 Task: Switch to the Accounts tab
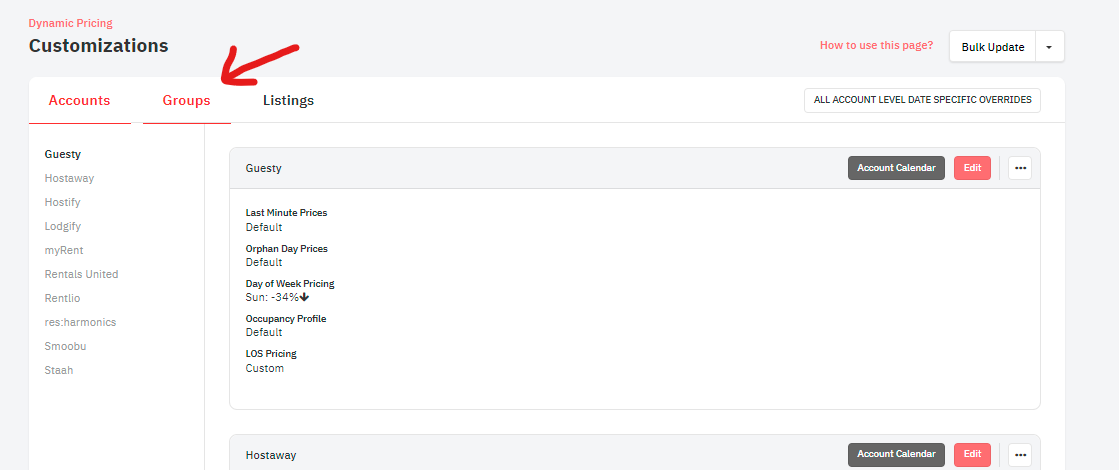(x=79, y=100)
